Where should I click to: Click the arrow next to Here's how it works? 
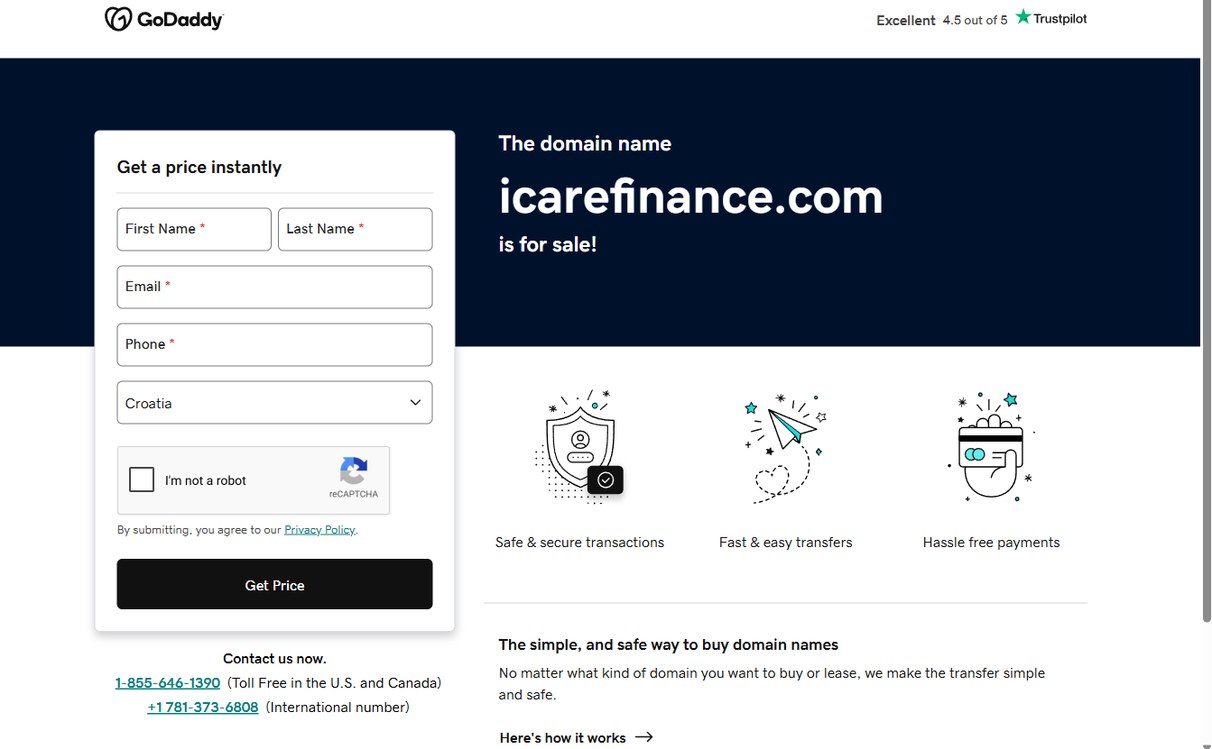point(644,737)
